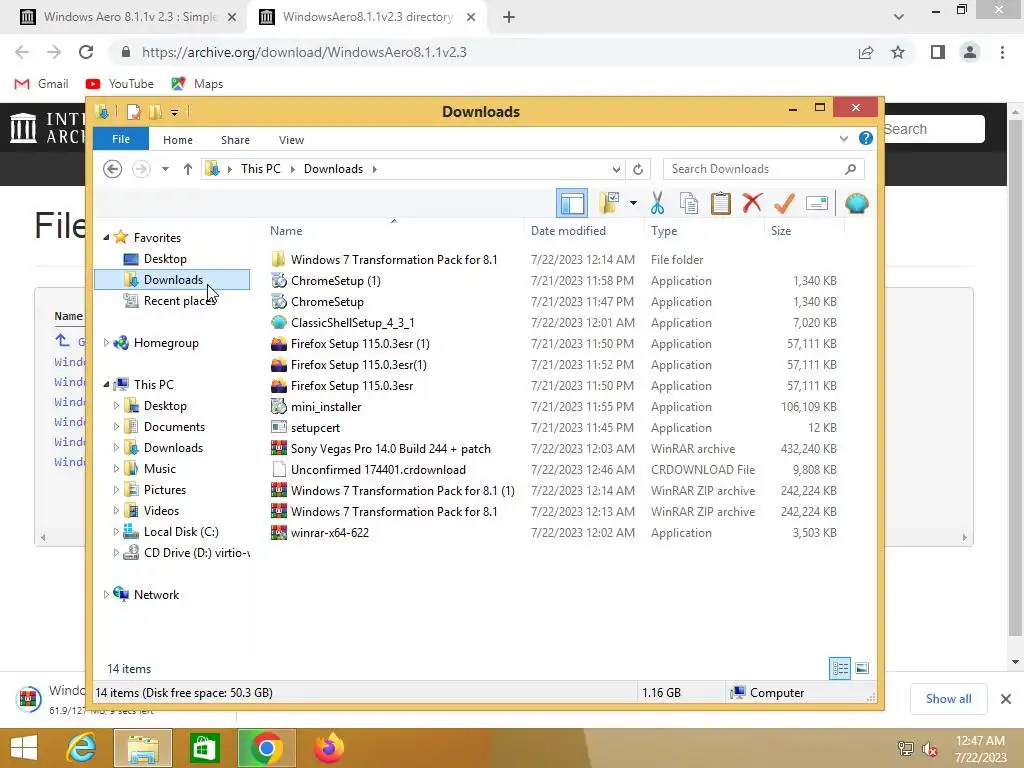Click Show all downloads in Chrome
The width and height of the screenshot is (1024, 768).
(948, 699)
